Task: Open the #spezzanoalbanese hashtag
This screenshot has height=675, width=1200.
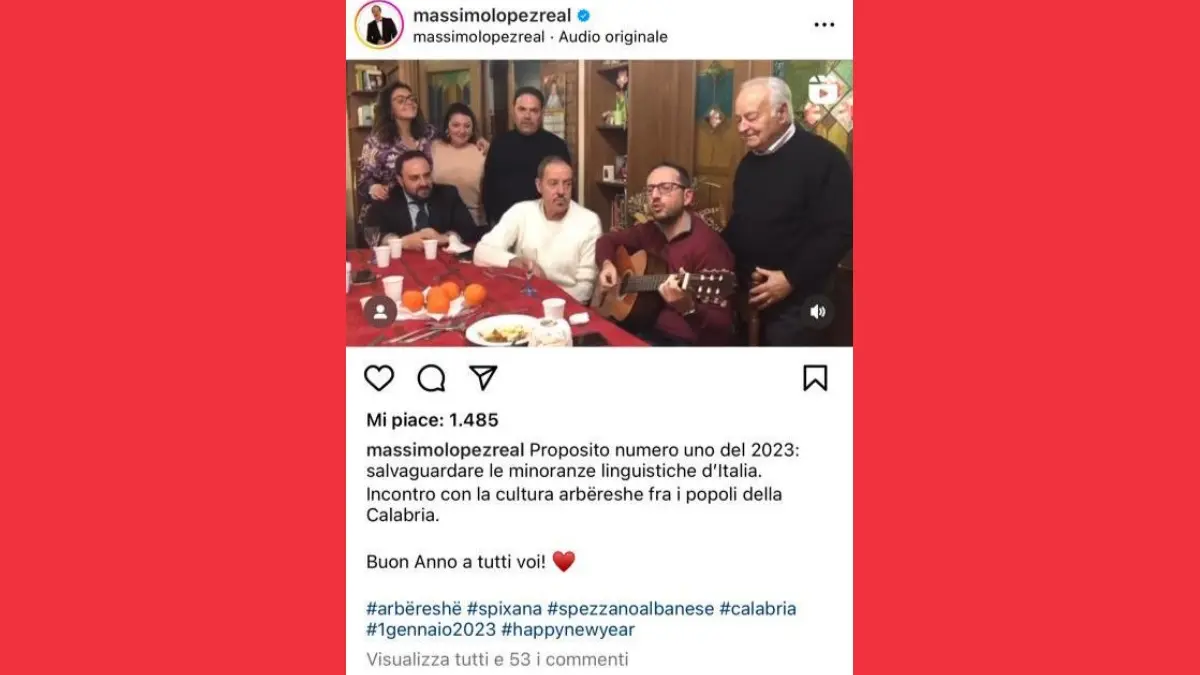Action: click(631, 608)
